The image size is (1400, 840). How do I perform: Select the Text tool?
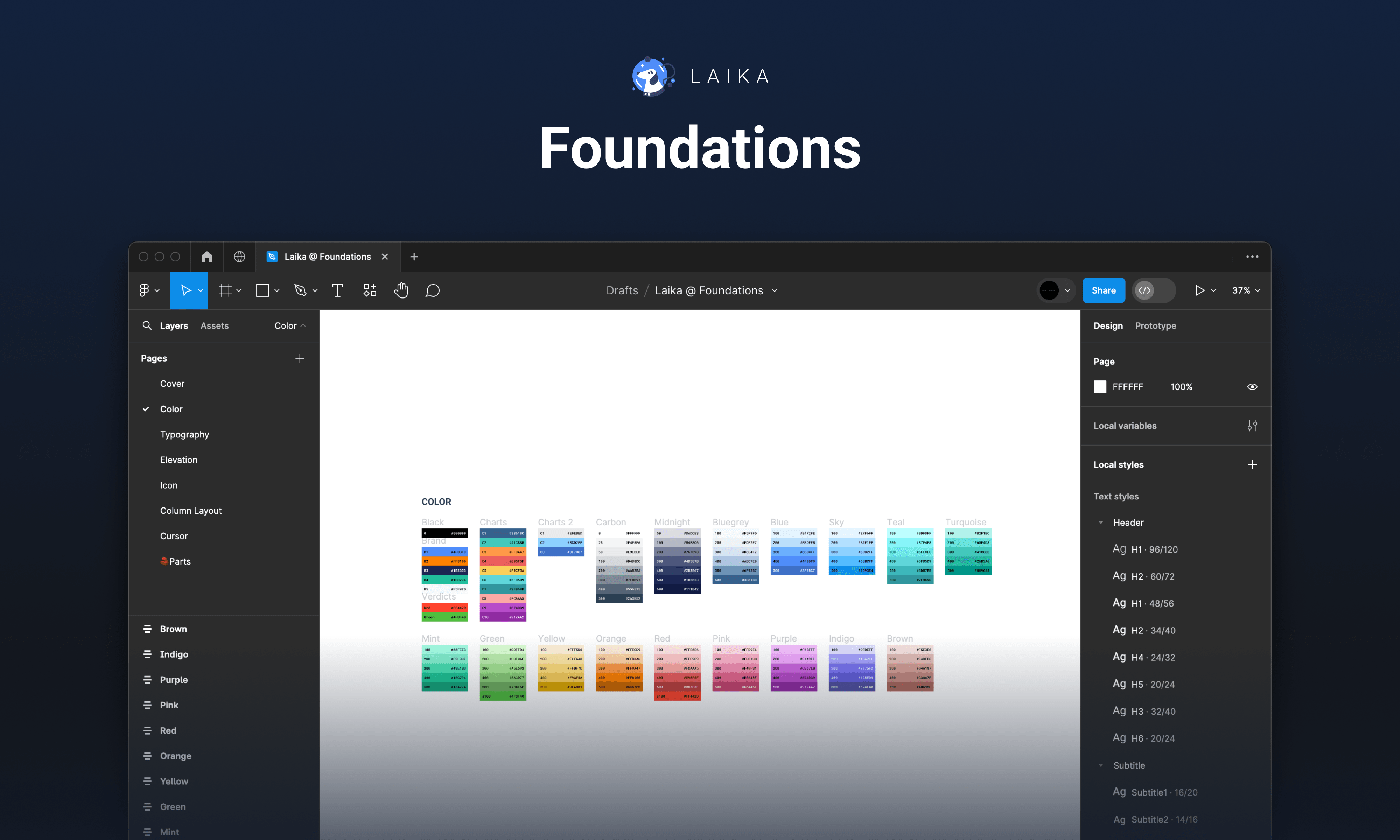click(337, 290)
